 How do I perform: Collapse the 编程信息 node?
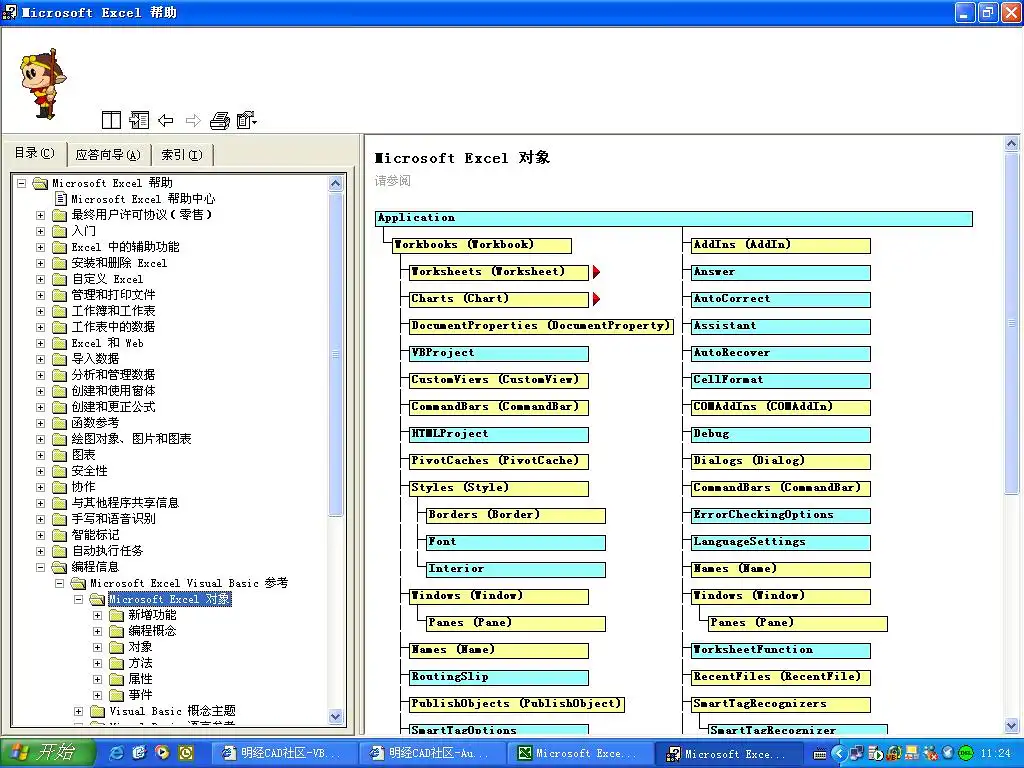tap(40, 567)
